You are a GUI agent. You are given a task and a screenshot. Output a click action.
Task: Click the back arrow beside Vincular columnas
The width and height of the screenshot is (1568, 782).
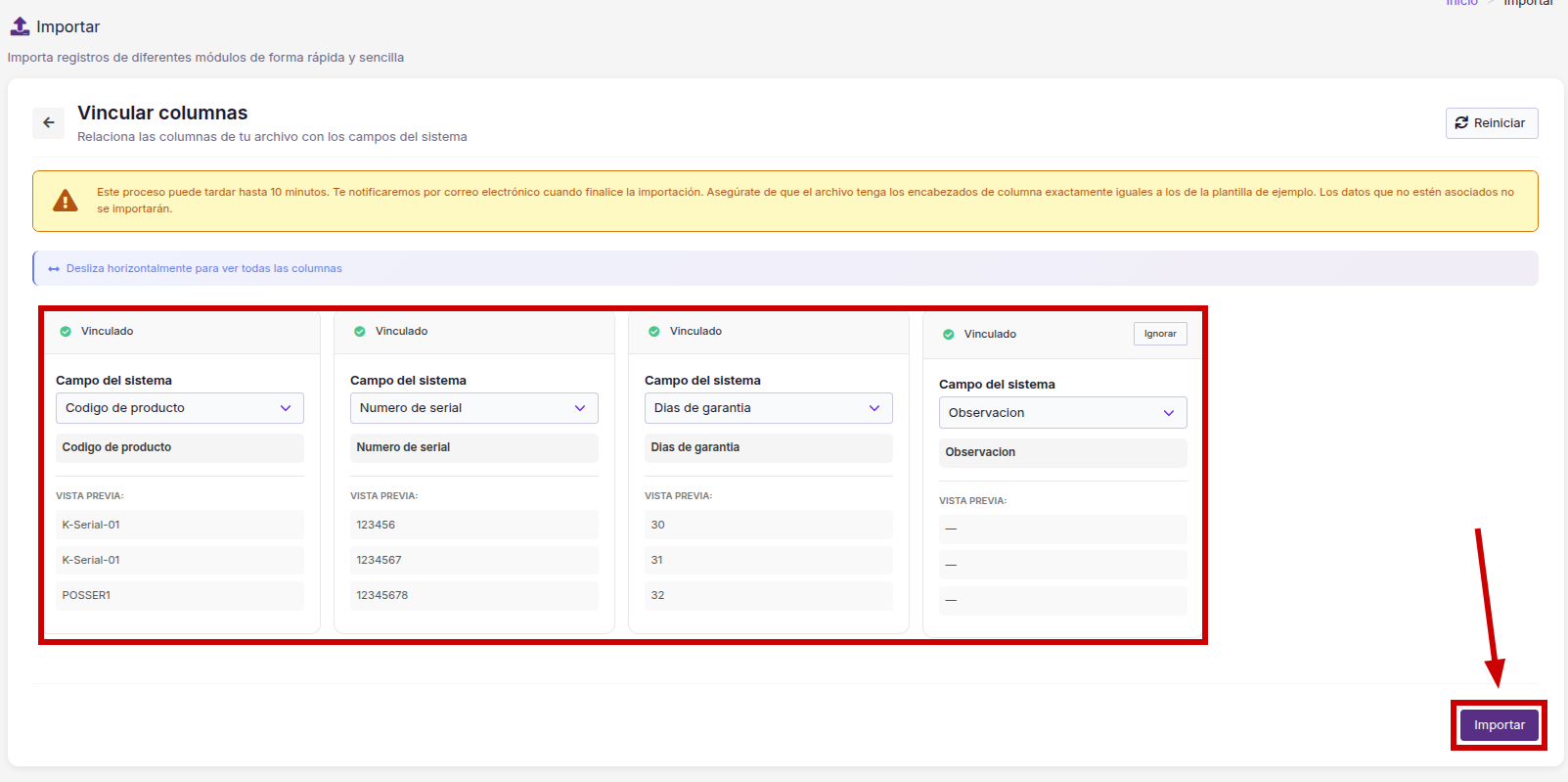(x=48, y=123)
